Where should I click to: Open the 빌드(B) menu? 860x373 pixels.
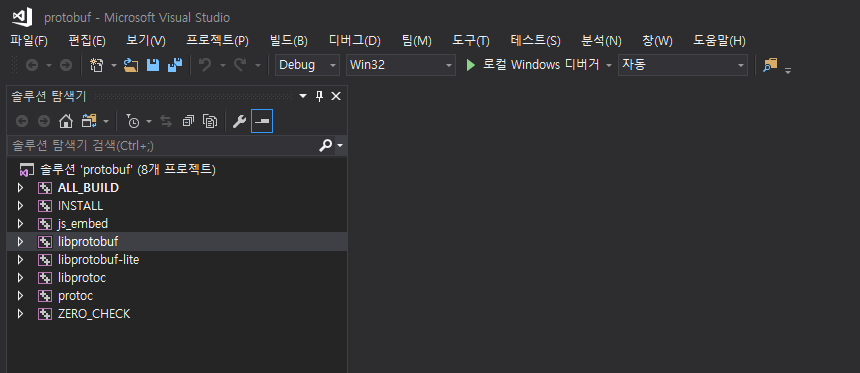tap(289, 41)
